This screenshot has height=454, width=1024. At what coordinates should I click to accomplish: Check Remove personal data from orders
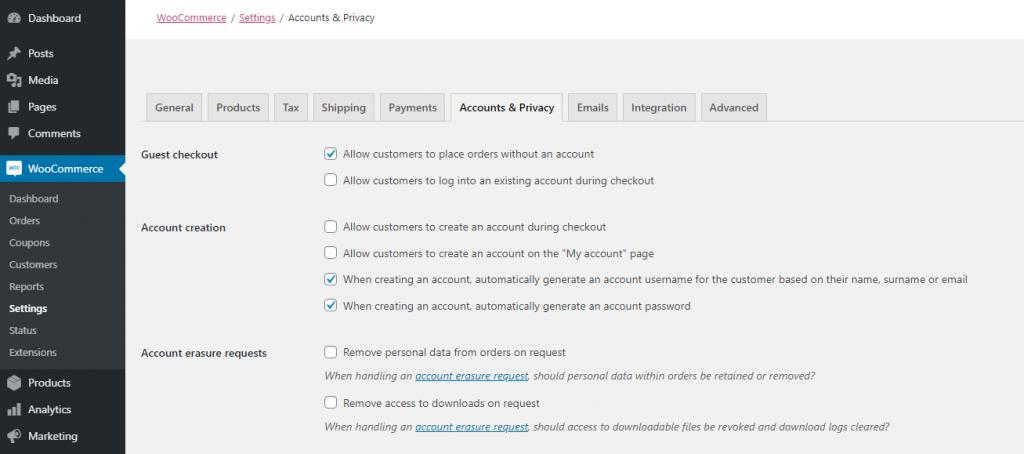tap(330, 352)
